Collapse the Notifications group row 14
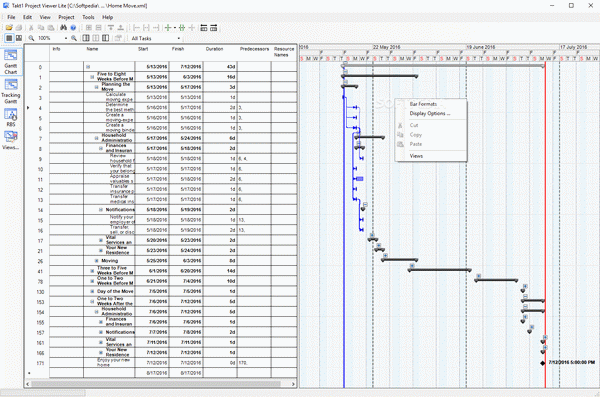 click(101, 210)
